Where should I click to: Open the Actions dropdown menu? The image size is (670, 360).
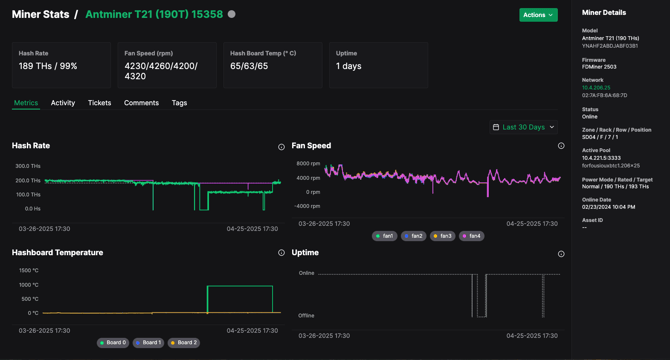[x=538, y=15]
